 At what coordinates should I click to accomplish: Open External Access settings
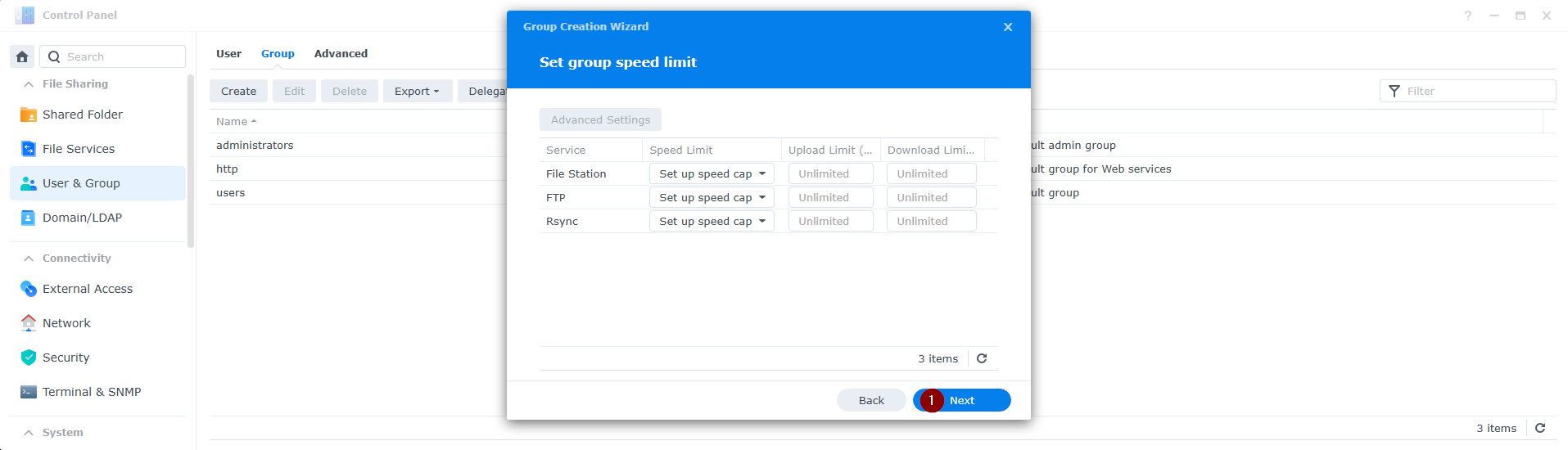pyautogui.click(x=87, y=289)
